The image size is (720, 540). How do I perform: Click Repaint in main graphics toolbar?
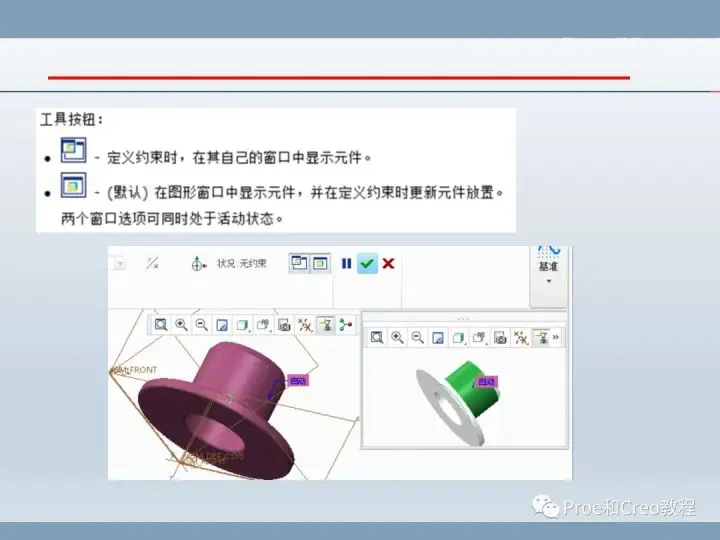click(222, 325)
